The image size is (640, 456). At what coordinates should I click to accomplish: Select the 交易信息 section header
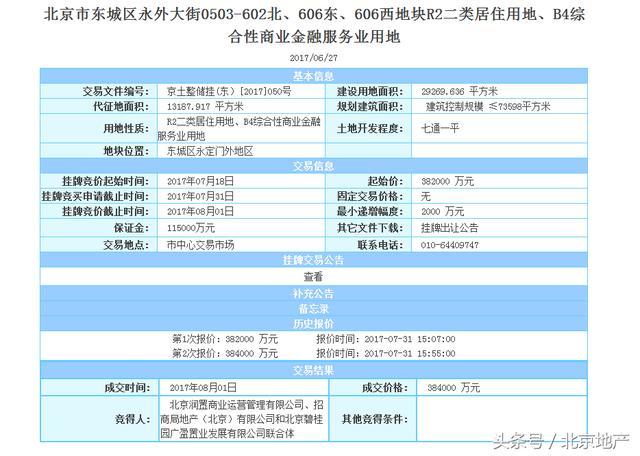313,166
